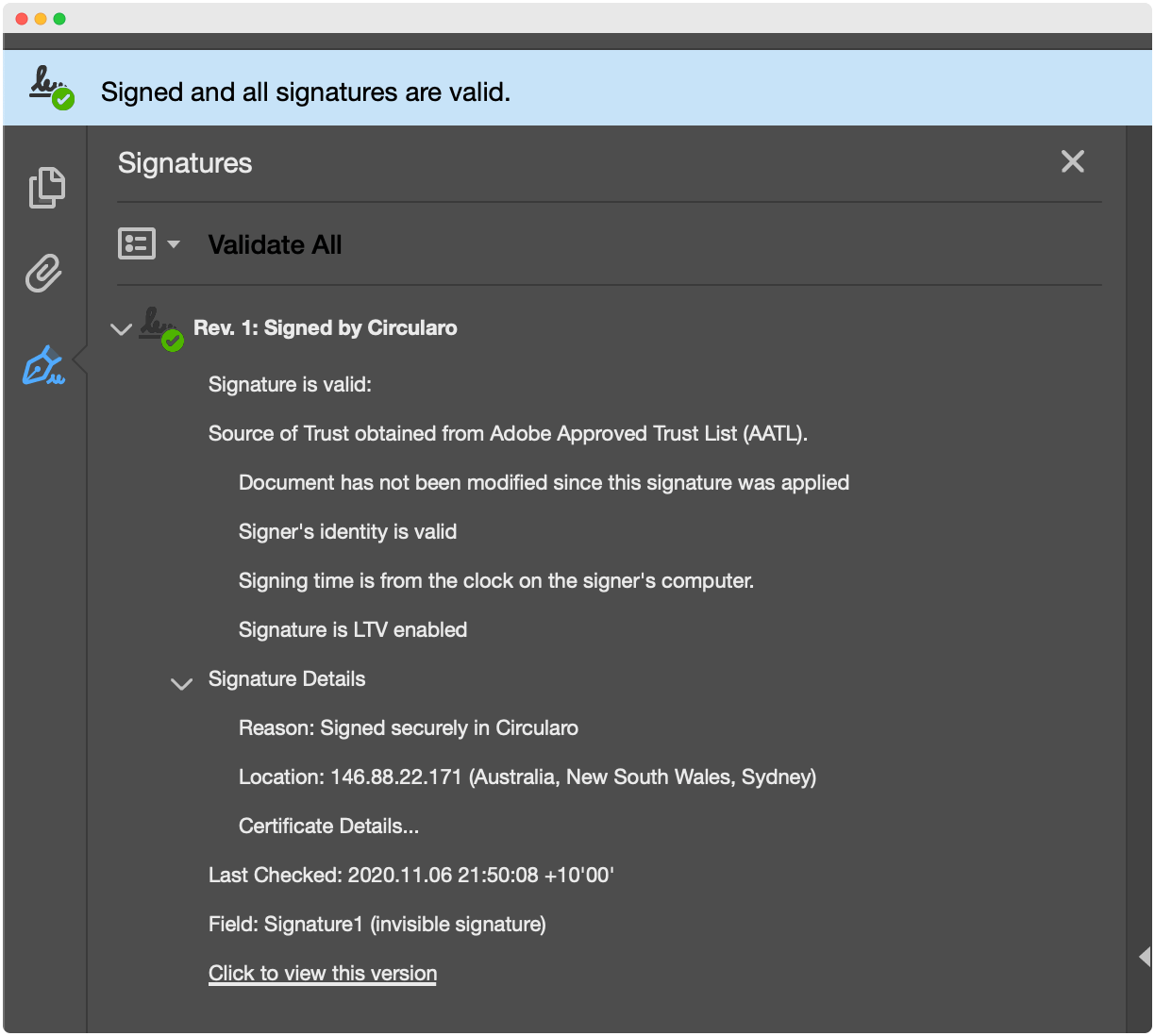Select the 'Signature is LTV enabled' line
This screenshot has width=1155, height=1036.
(353, 630)
